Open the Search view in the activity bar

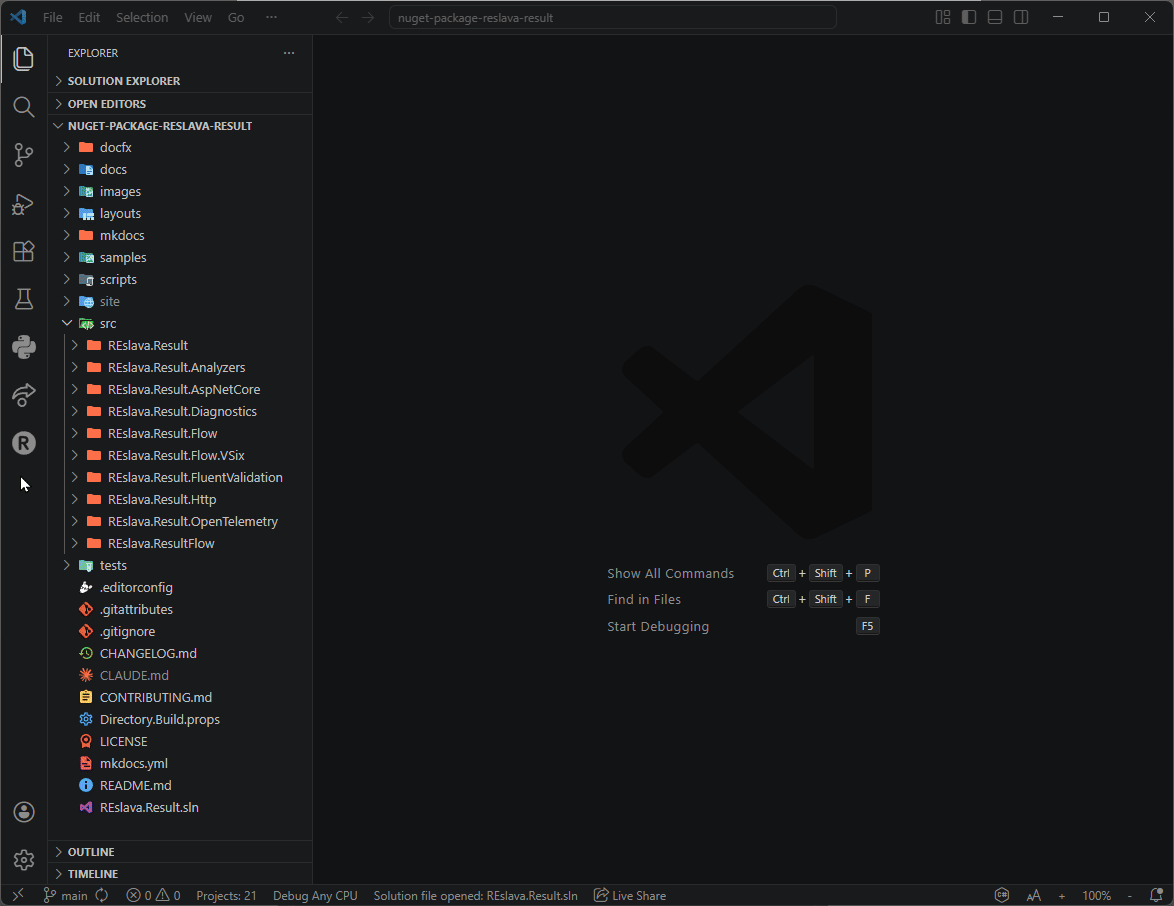coord(23,107)
